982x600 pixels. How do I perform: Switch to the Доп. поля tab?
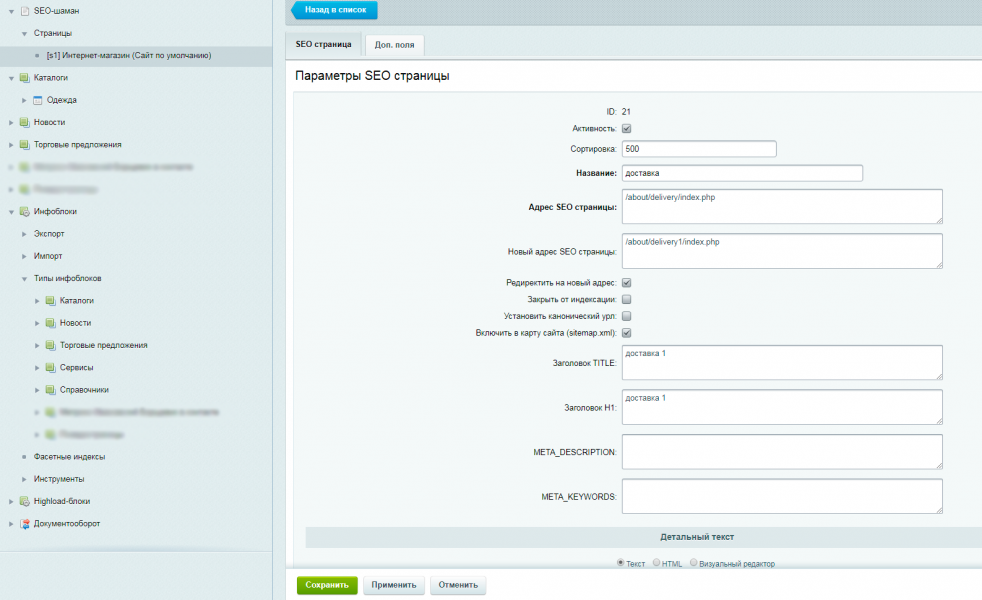394,45
